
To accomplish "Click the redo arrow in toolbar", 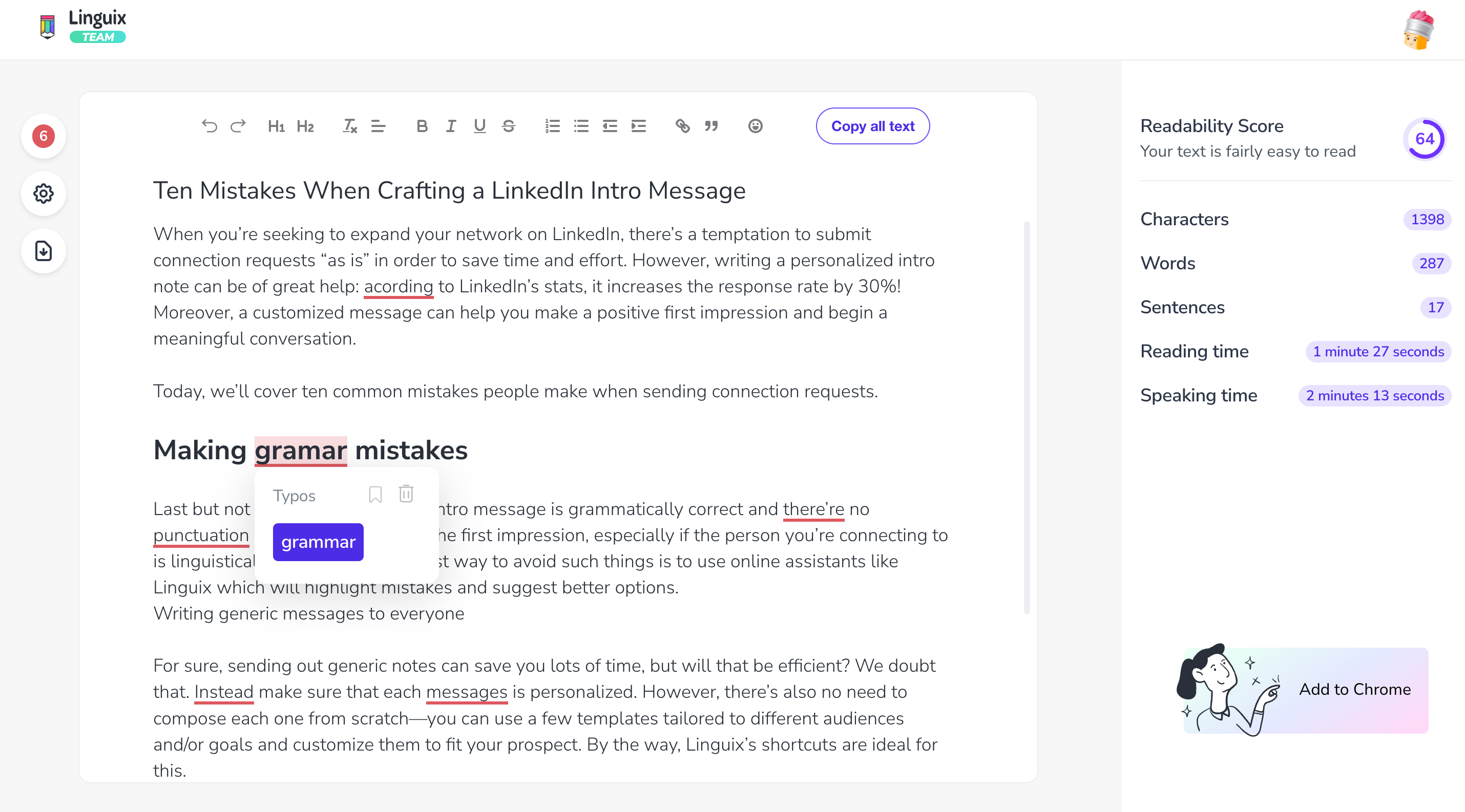I will [x=238, y=126].
